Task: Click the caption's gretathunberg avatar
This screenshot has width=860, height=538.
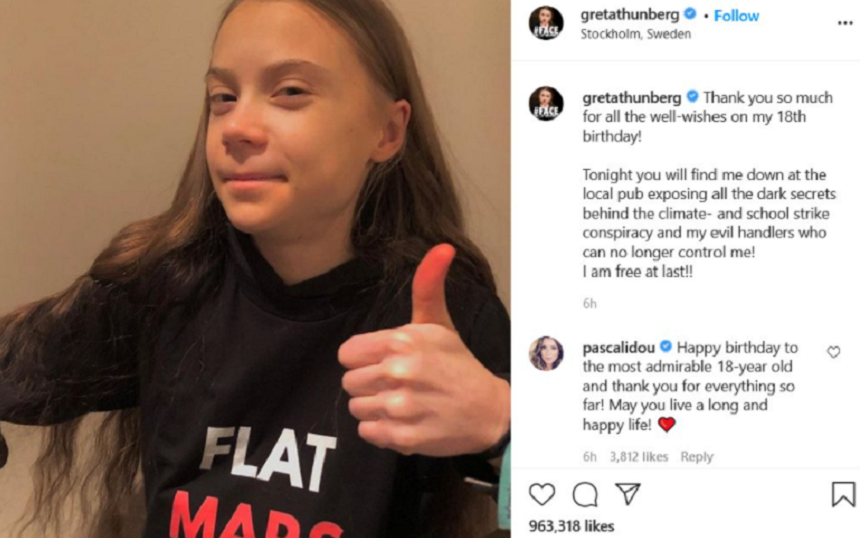Action: click(546, 104)
